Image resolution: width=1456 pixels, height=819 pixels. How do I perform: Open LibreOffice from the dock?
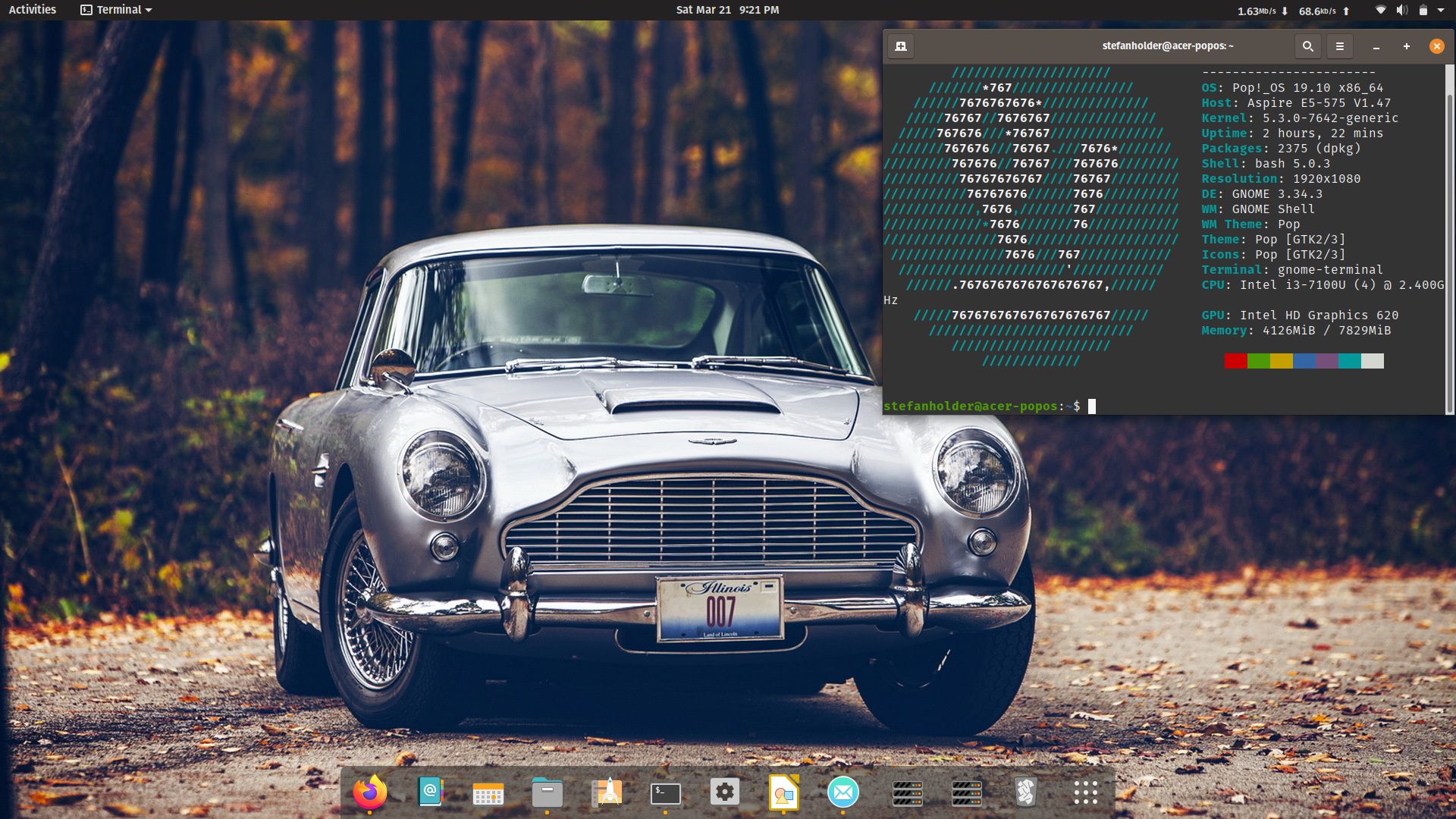783,792
